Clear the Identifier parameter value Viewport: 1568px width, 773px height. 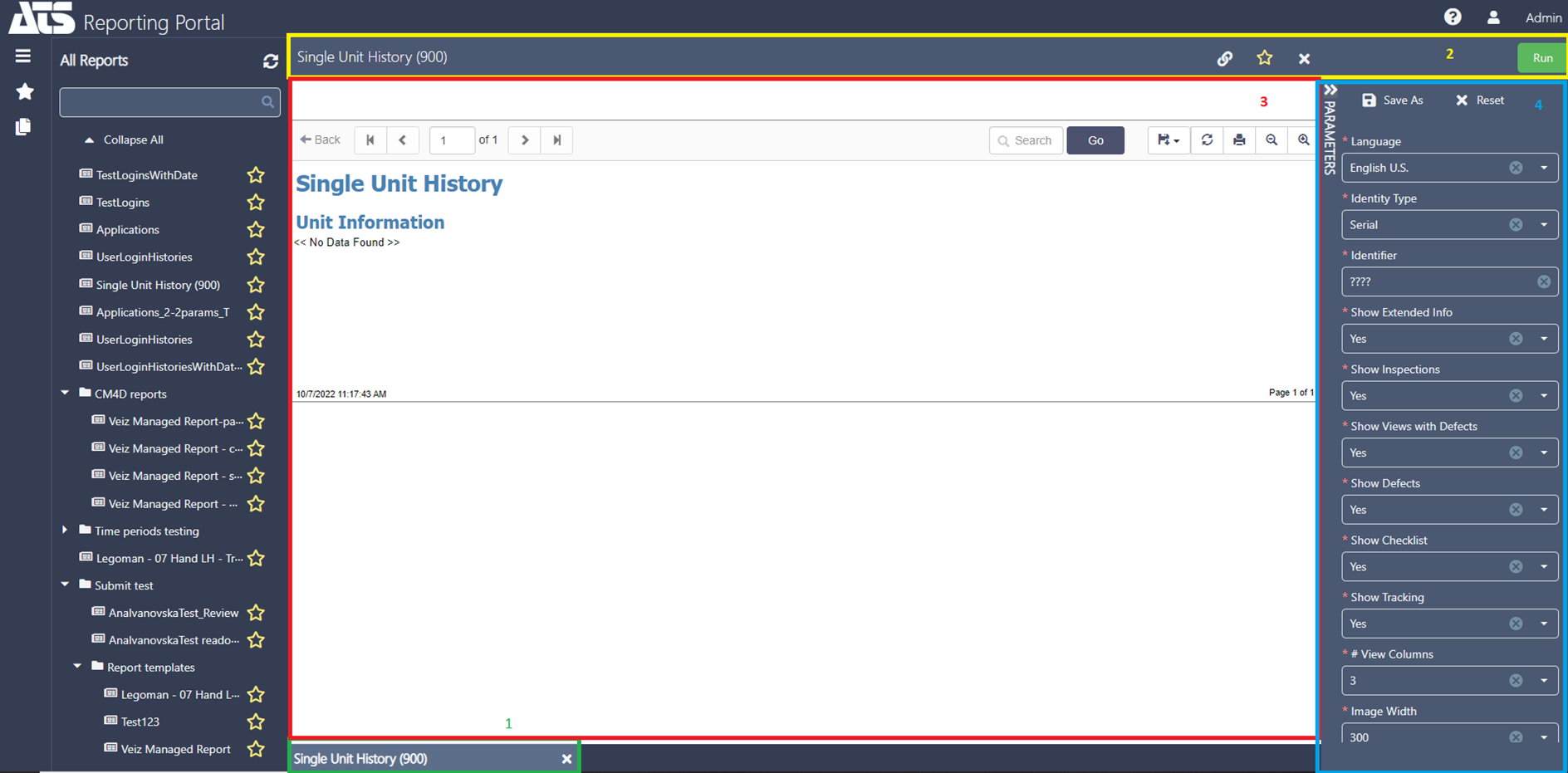click(1544, 281)
